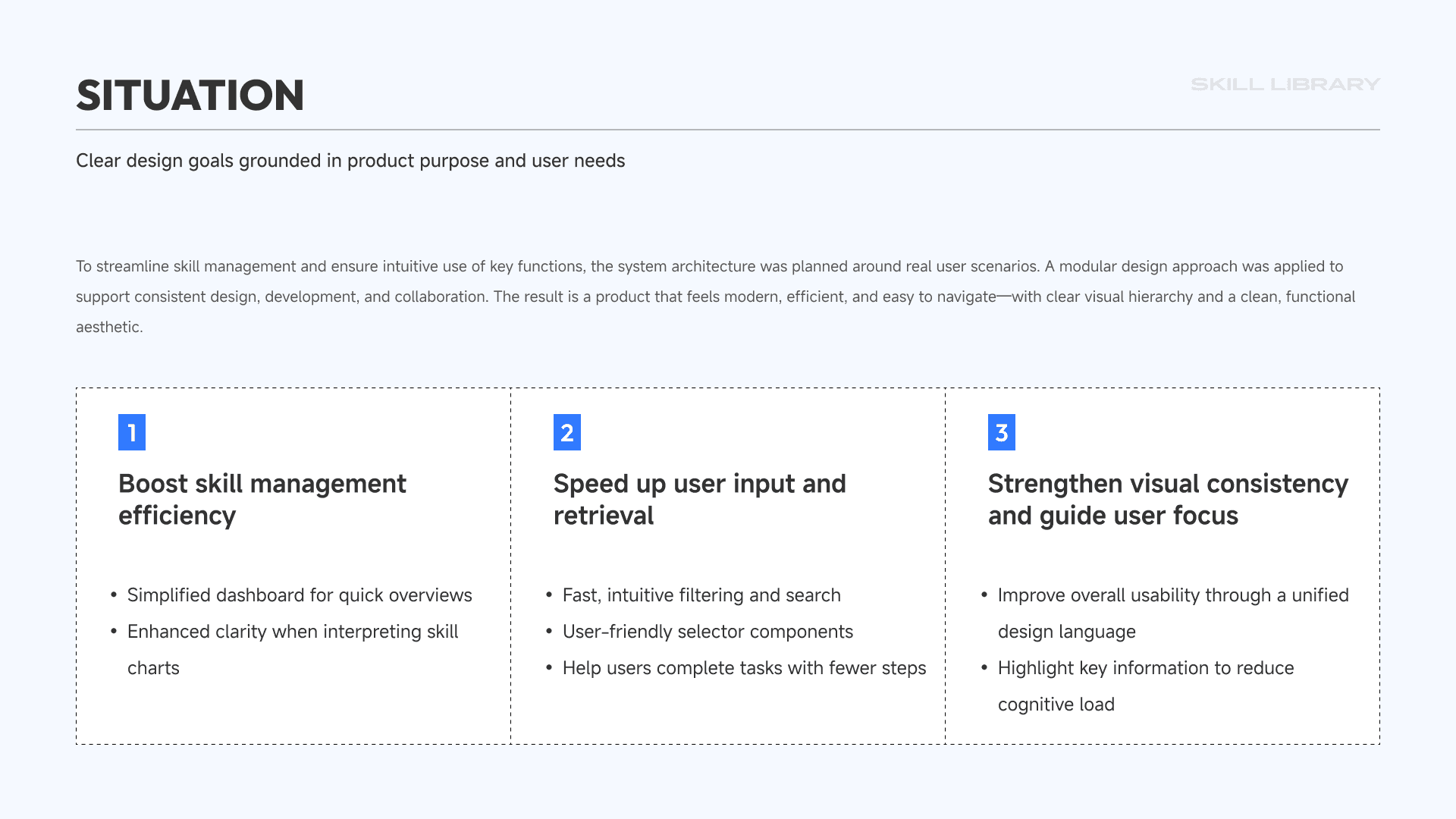Click the horizontal divider line under the title
Screen dimensions: 1456x819
click(x=728, y=130)
